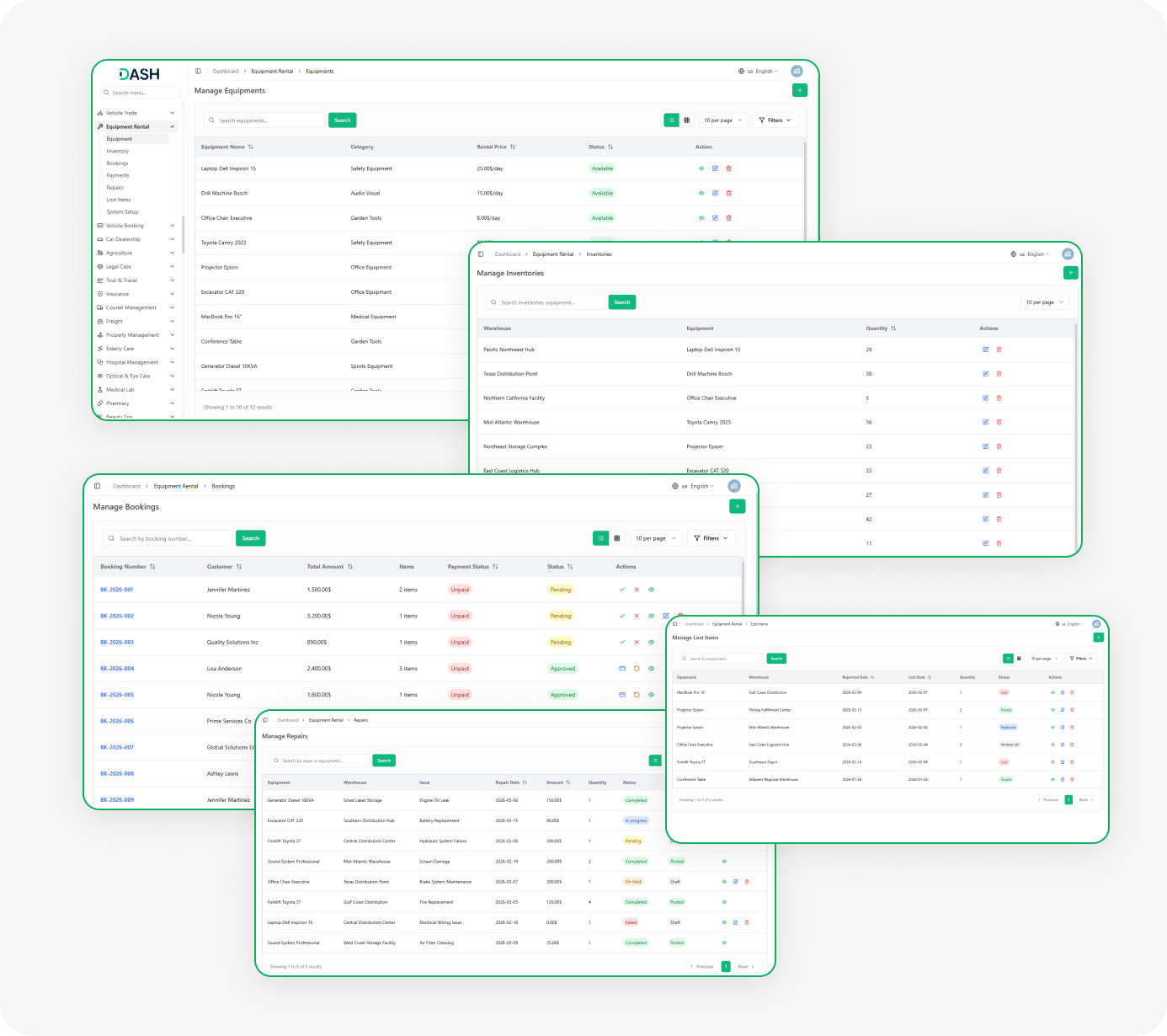Viewport: 1167px width, 1036px height.
Task: Open the Filters dropdown in Manage Equipments
Action: (x=775, y=120)
